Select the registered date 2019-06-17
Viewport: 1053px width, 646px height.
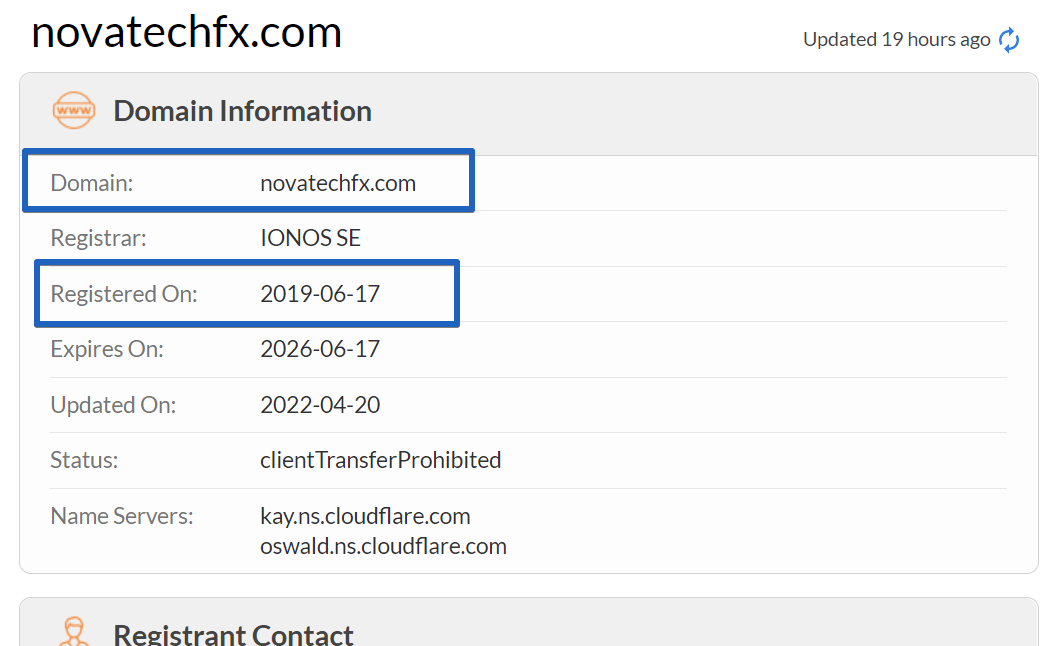[x=320, y=293]
